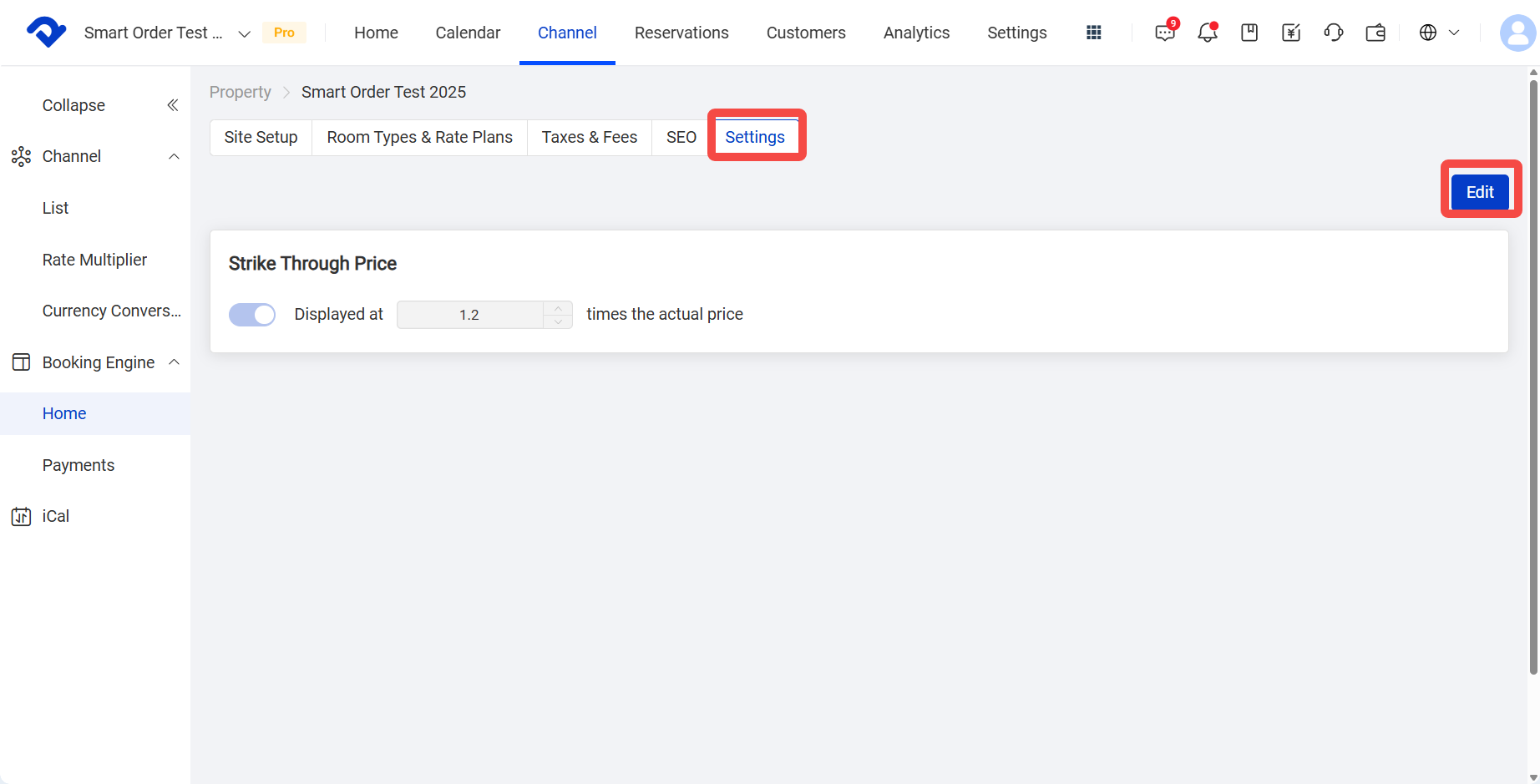Open the language dropdown arrow

1454,33
